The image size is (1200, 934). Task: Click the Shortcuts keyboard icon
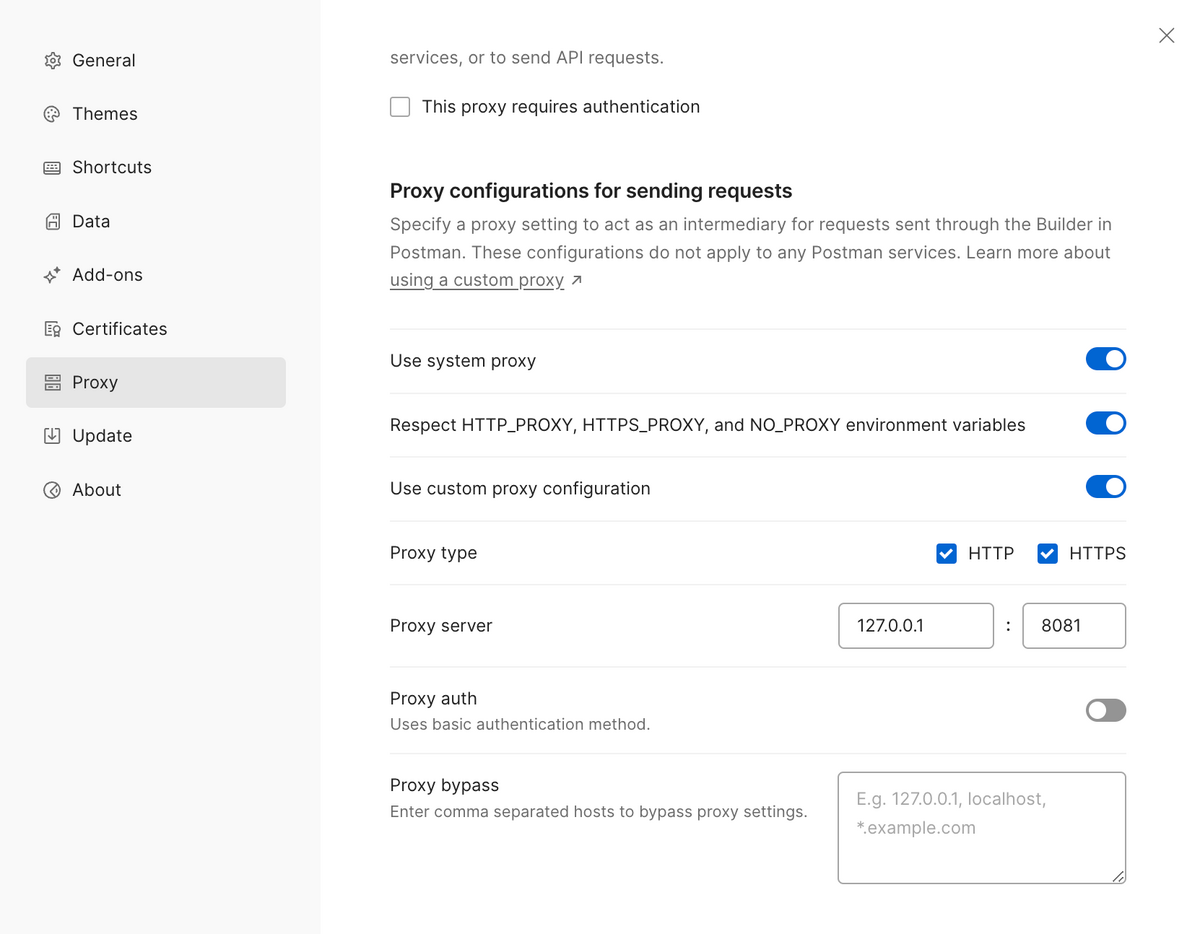point(52,167)
